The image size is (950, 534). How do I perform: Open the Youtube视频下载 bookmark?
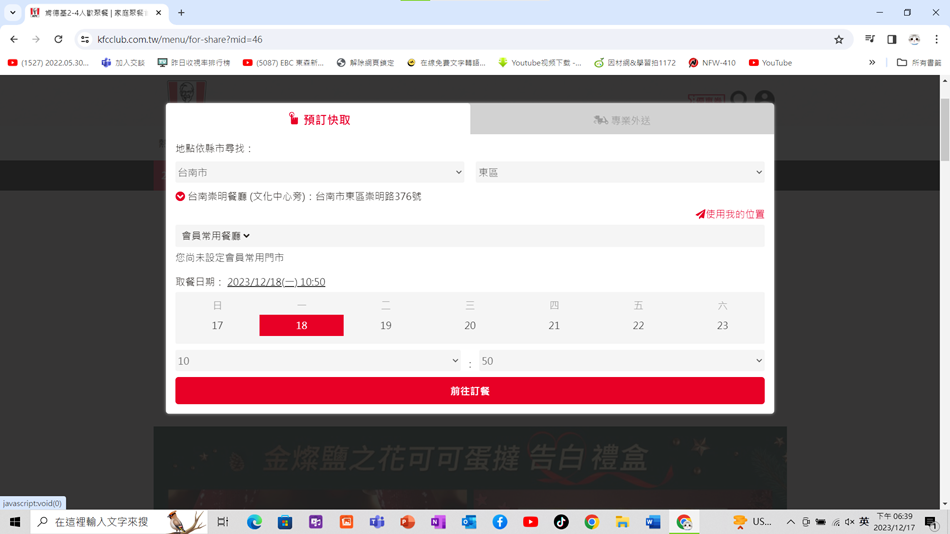[539, 62]
